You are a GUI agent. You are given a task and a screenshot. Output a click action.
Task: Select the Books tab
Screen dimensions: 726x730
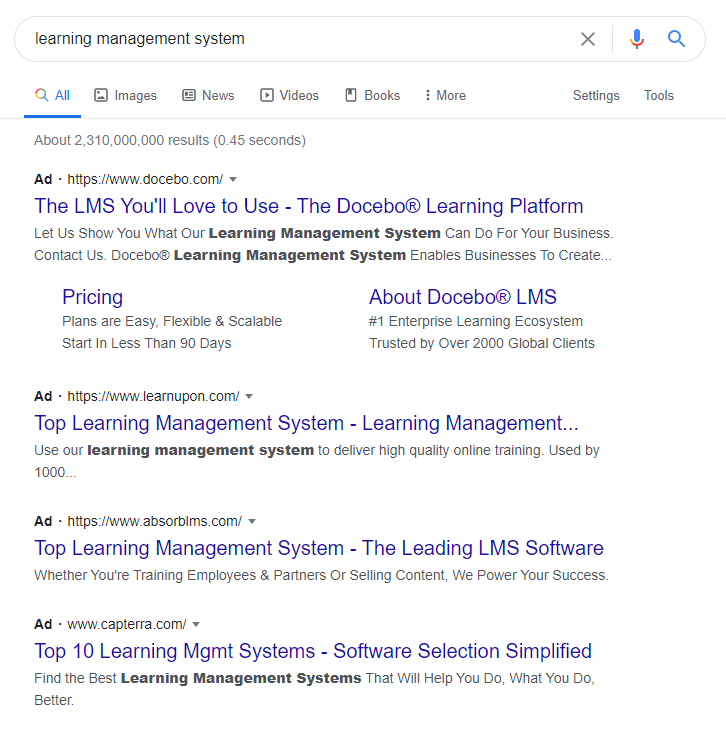click(372, 96)
